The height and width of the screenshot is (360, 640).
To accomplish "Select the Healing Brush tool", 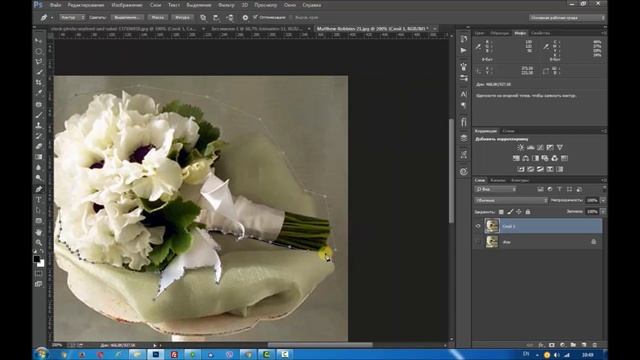I will pos(39,104).
